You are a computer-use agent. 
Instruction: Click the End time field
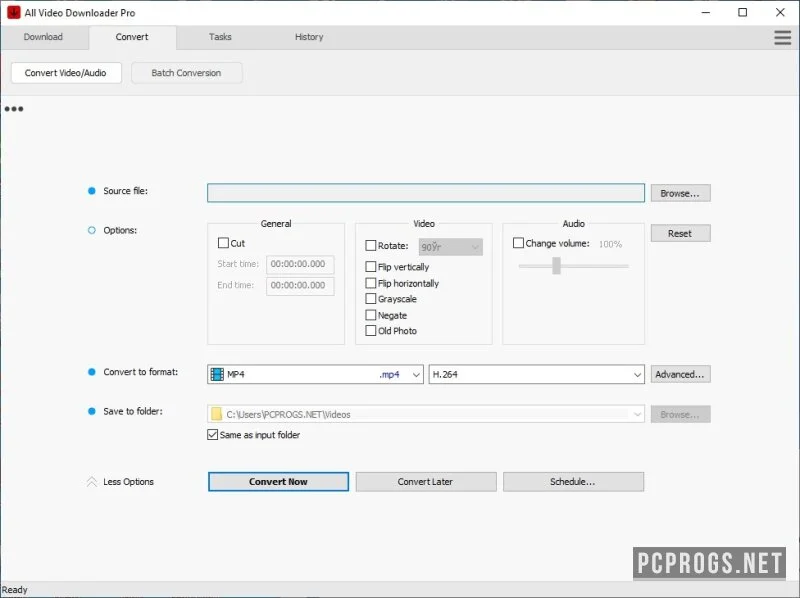point(300,286)
